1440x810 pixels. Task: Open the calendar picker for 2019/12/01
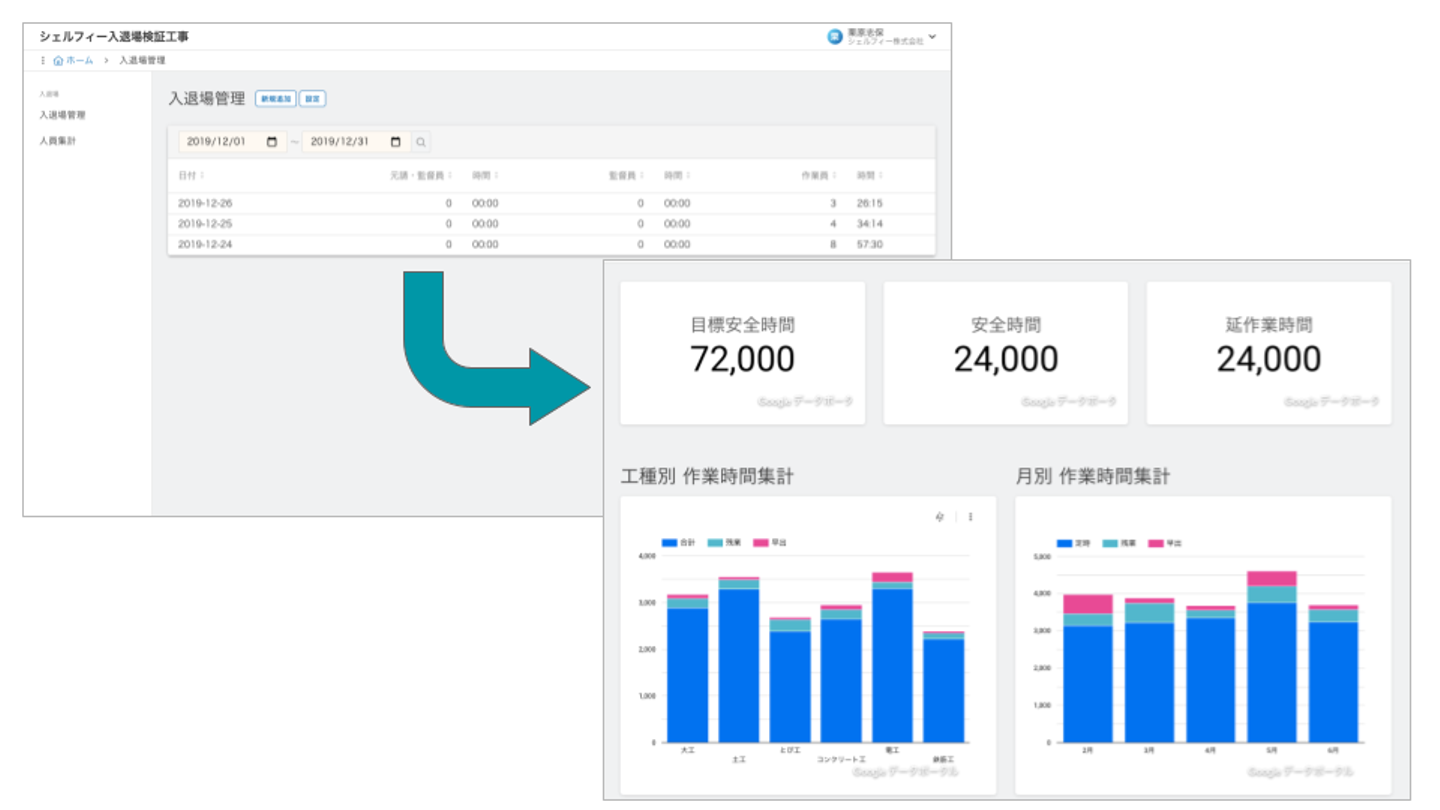click(x=272, y=142)
